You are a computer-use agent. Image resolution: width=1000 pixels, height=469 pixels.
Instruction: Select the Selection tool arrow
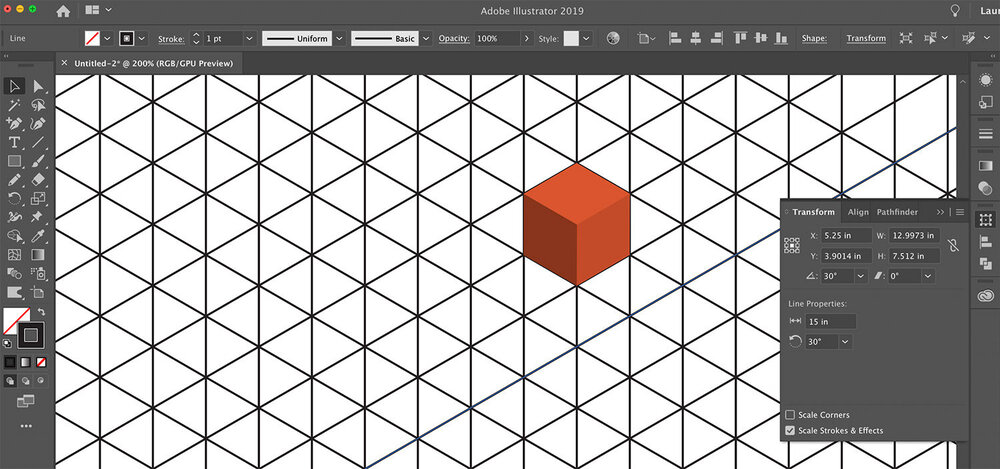15,86
